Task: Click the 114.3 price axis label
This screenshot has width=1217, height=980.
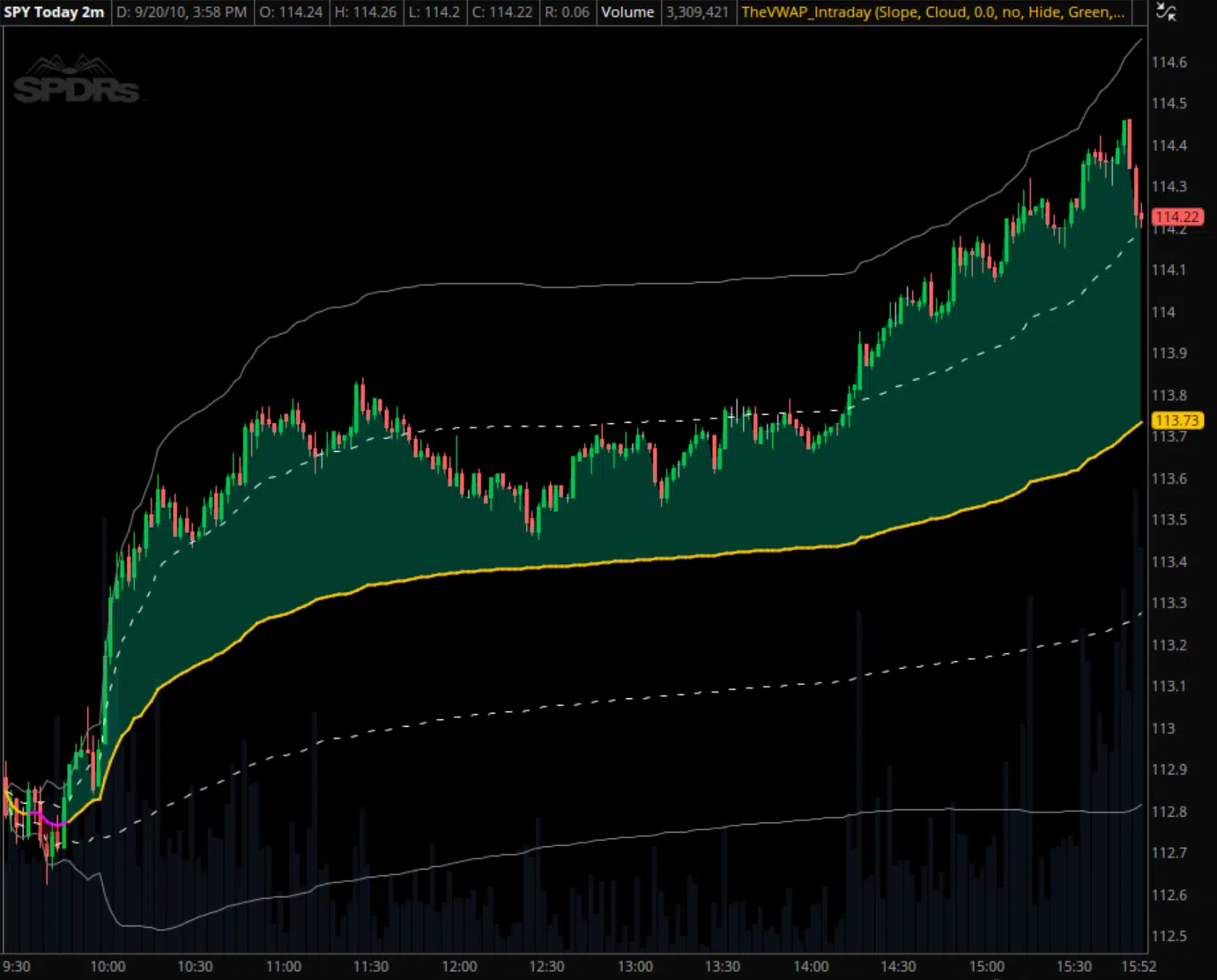Action: tap(1169, 187)
